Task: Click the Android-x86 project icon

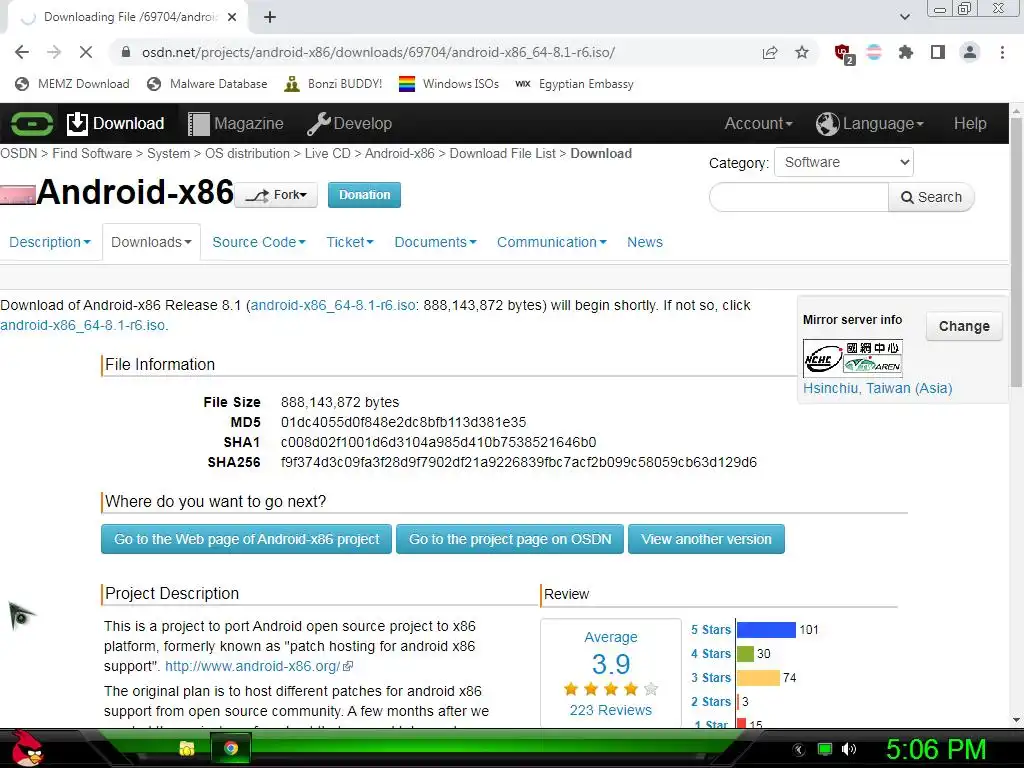Action: (x=18, y=195)
